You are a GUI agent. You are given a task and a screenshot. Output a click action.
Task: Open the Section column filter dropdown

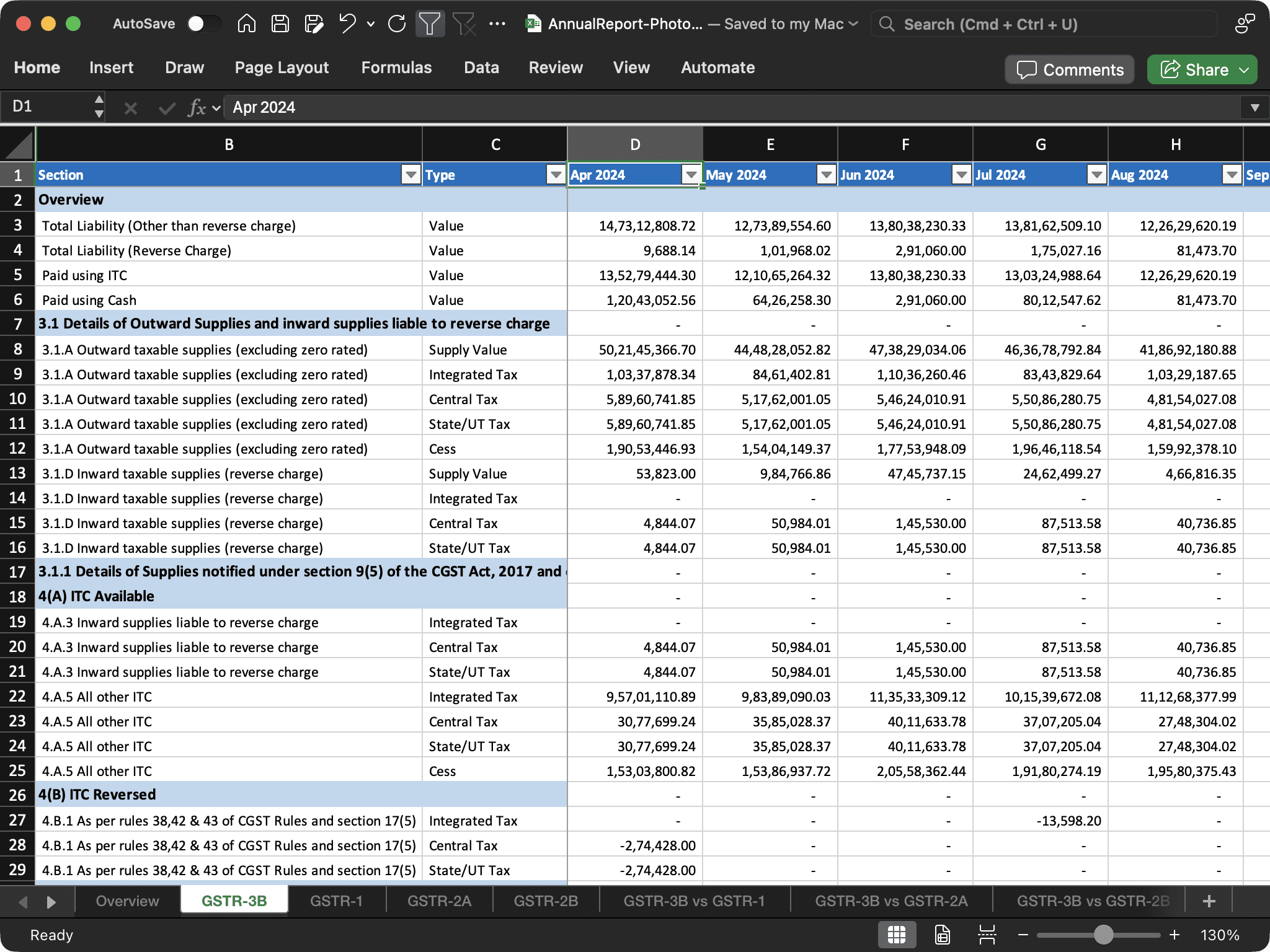tap(411, 175)
